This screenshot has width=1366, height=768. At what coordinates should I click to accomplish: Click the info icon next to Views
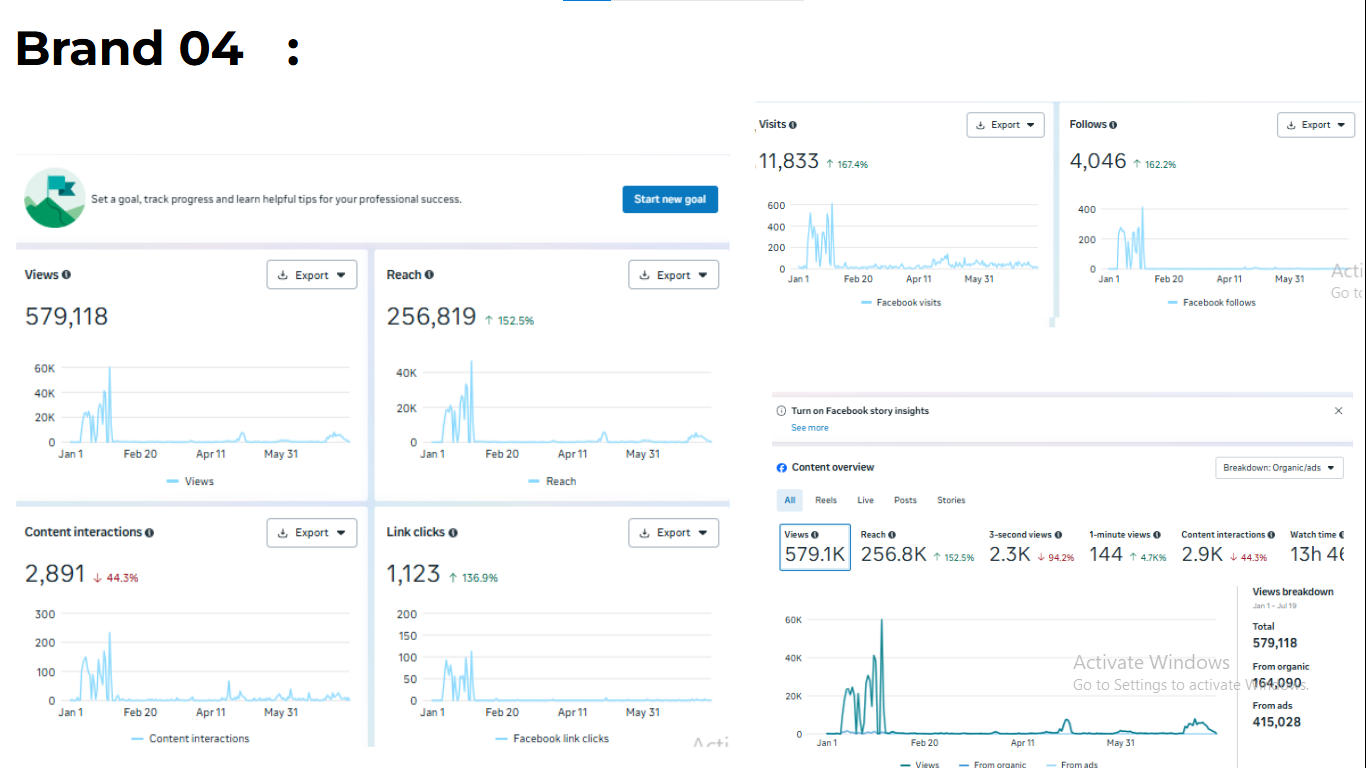point(67,275)
